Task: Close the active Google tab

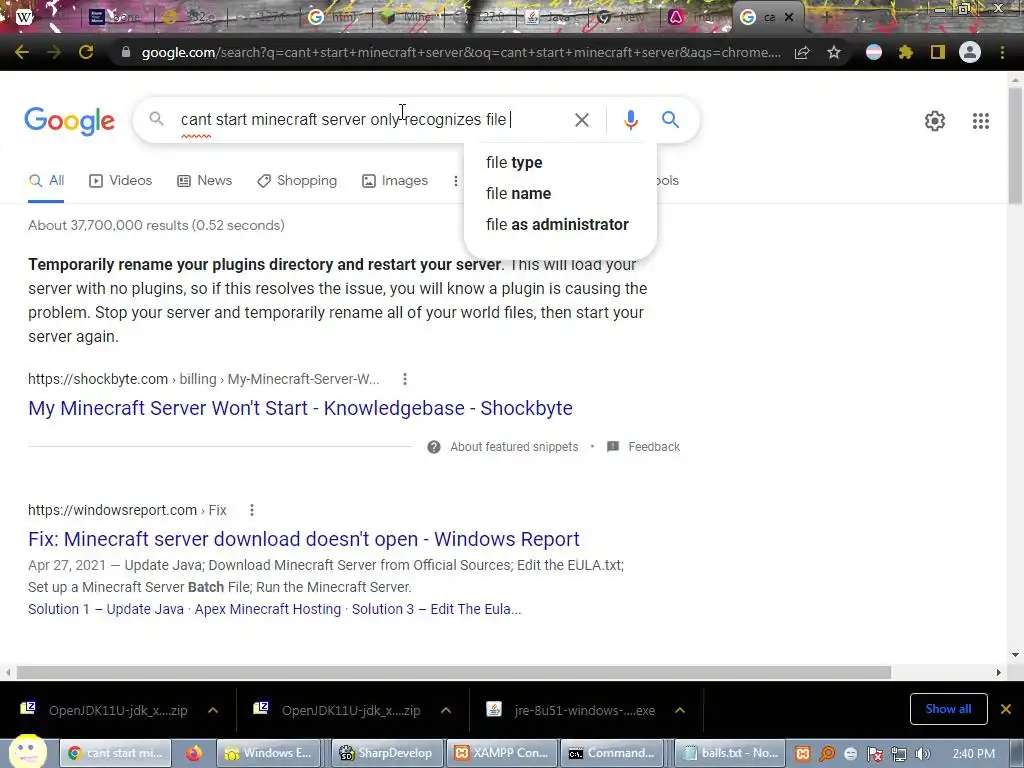Action: [x=789, y=17]
